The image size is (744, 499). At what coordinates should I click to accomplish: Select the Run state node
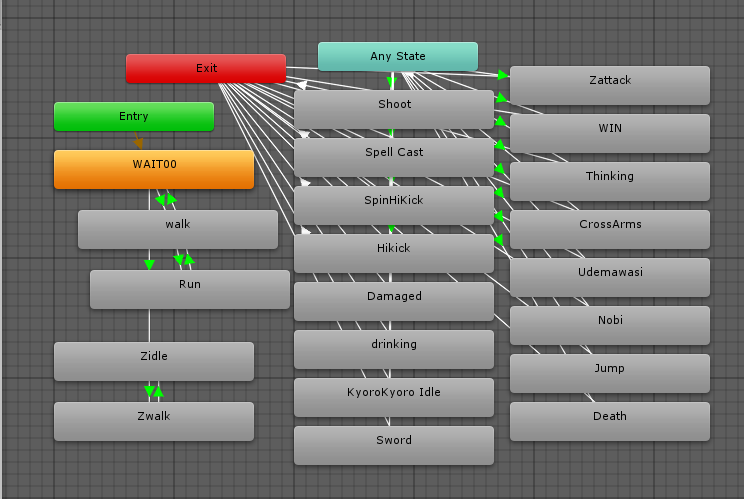click(x=190, y=289)
